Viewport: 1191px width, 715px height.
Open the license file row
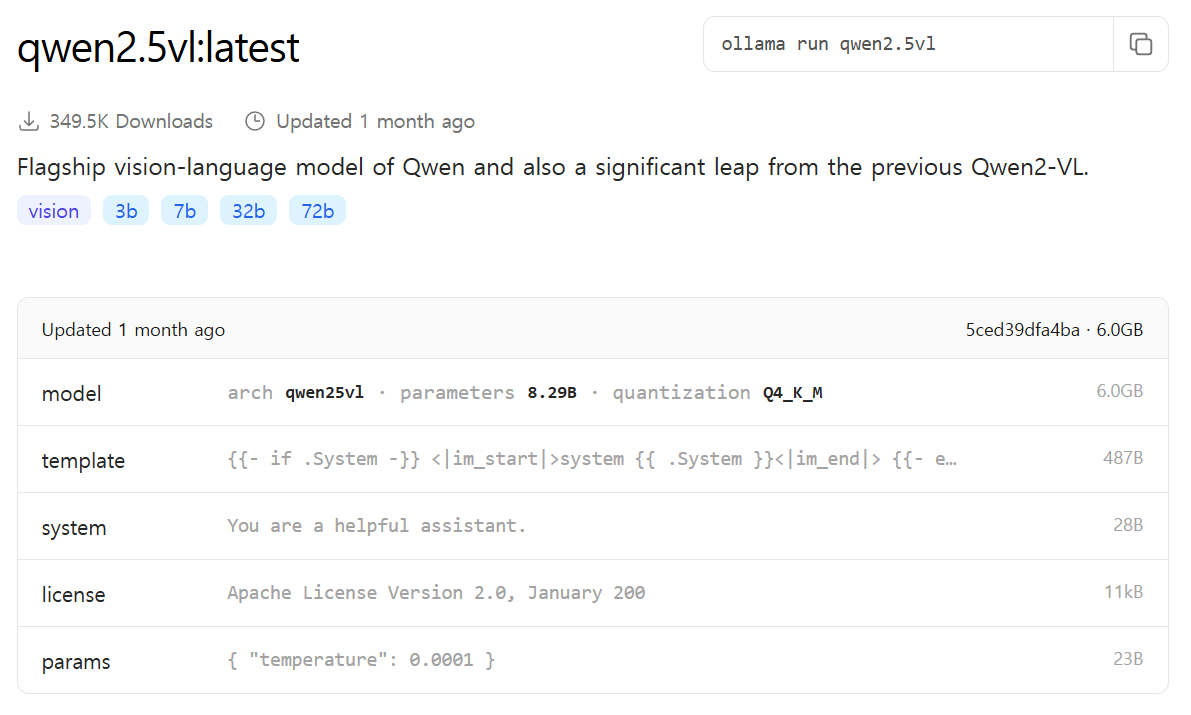tap(73, 594)
